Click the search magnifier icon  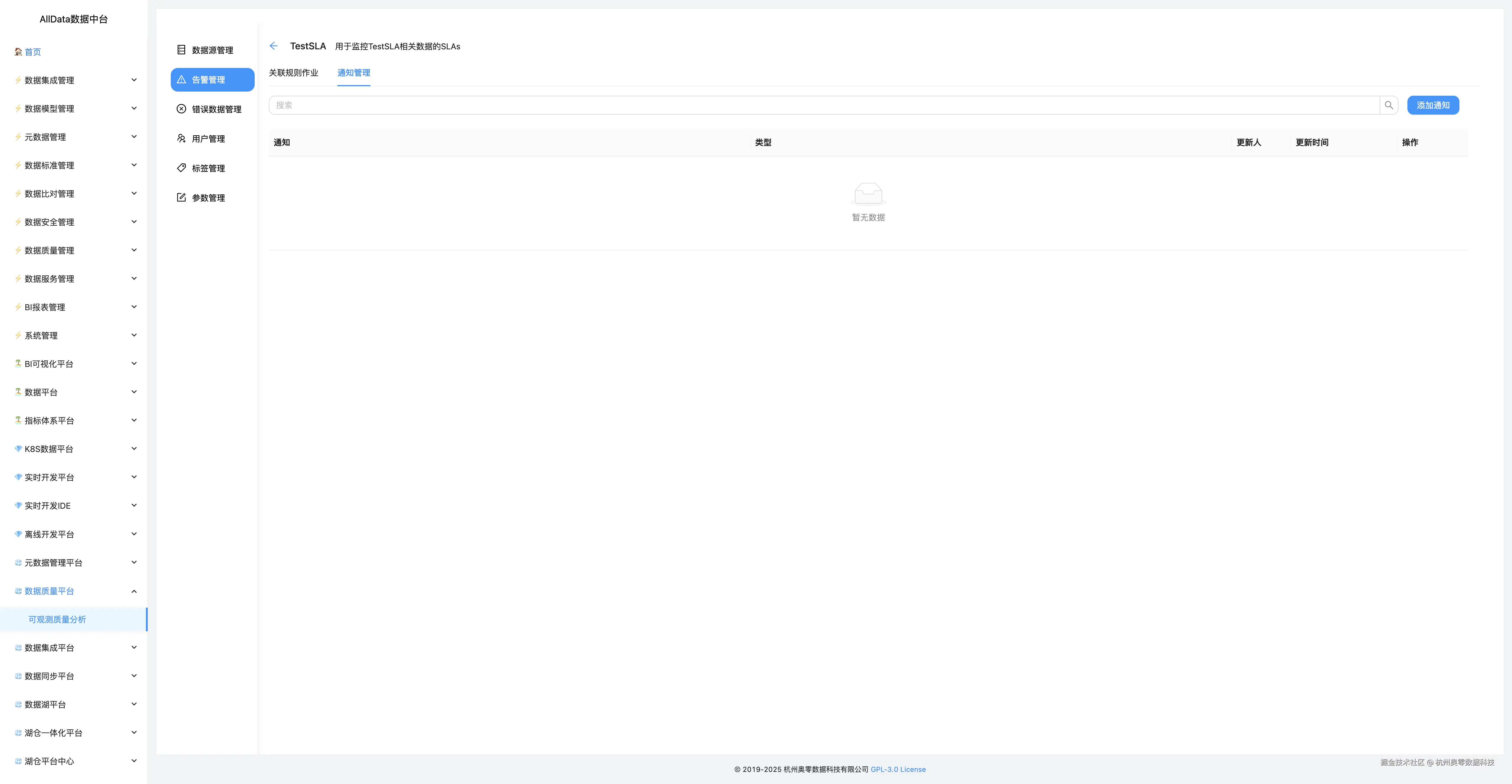tap(1389, 105)
